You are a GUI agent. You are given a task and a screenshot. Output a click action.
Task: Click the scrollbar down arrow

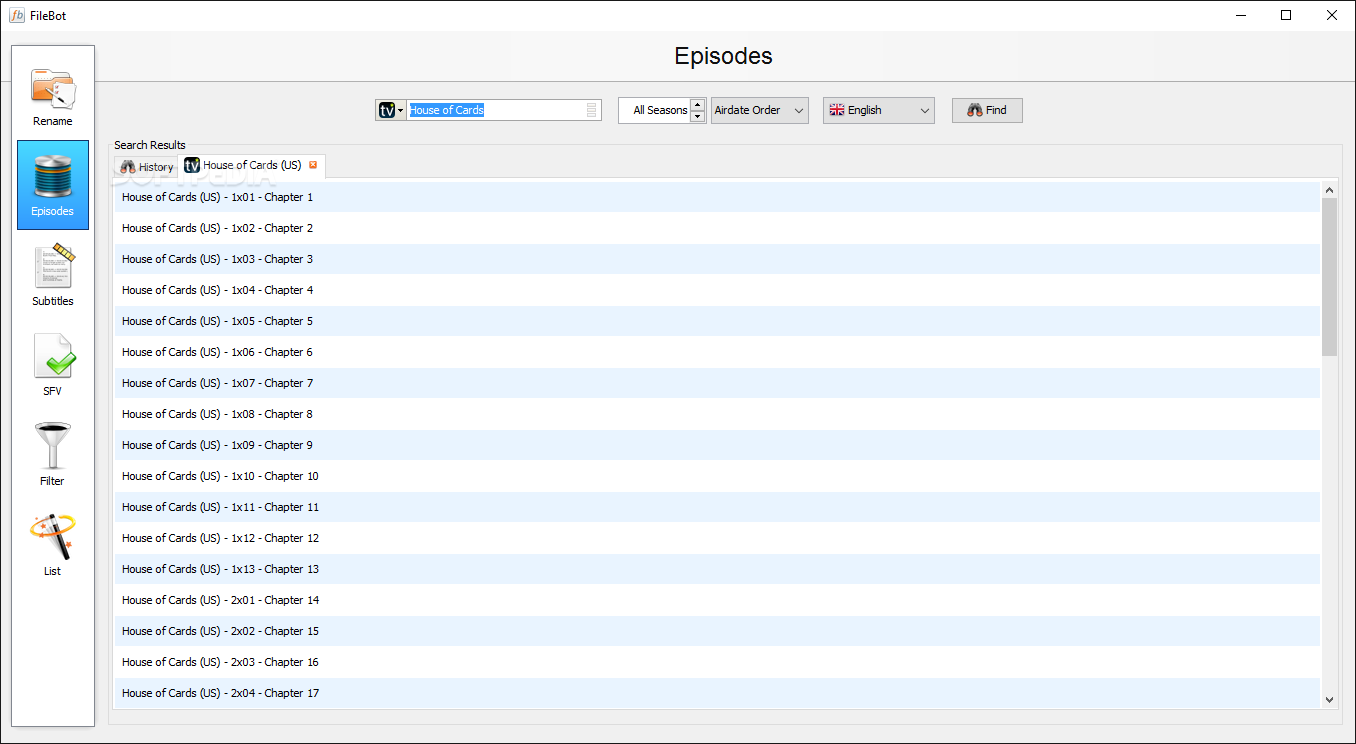click(1329, 700)
